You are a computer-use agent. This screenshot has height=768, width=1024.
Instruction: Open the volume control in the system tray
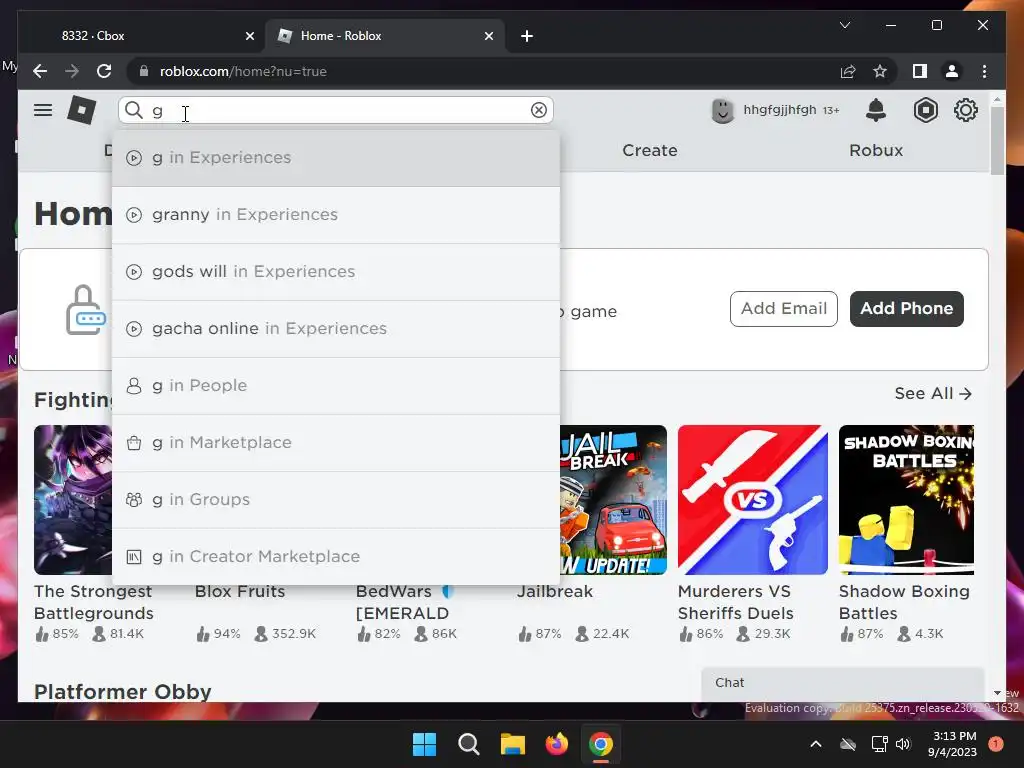(x=903, y=744)
